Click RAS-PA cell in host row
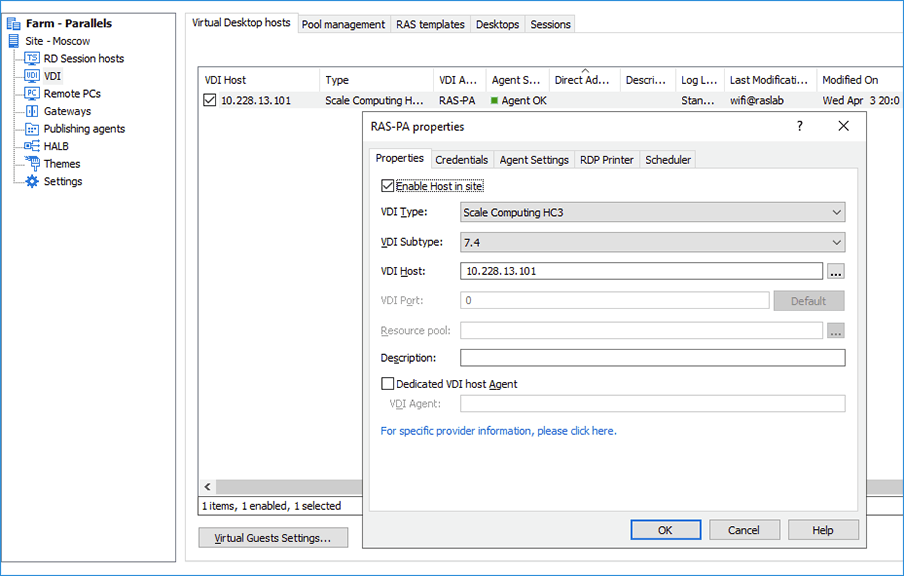 tap(457, 100)
